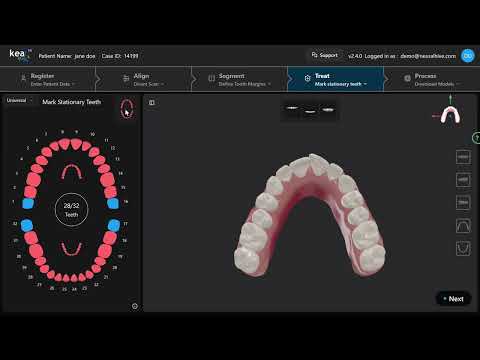Open the Universal numbering system dropdown

point(19,100)
